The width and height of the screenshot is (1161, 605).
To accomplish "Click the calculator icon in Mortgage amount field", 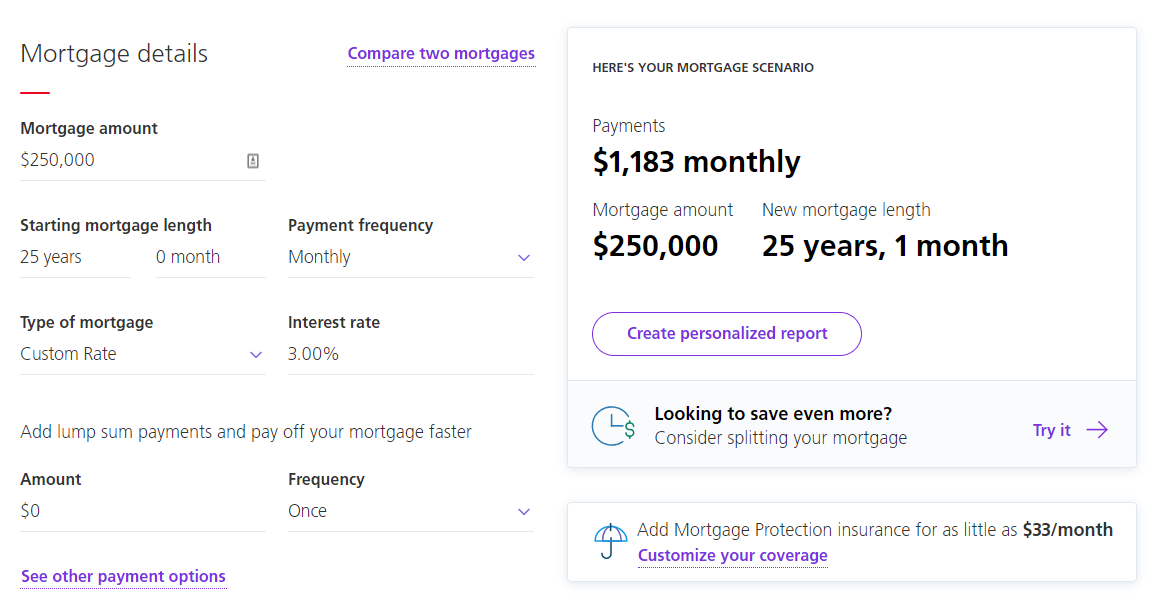I will (x=255, y=159).
